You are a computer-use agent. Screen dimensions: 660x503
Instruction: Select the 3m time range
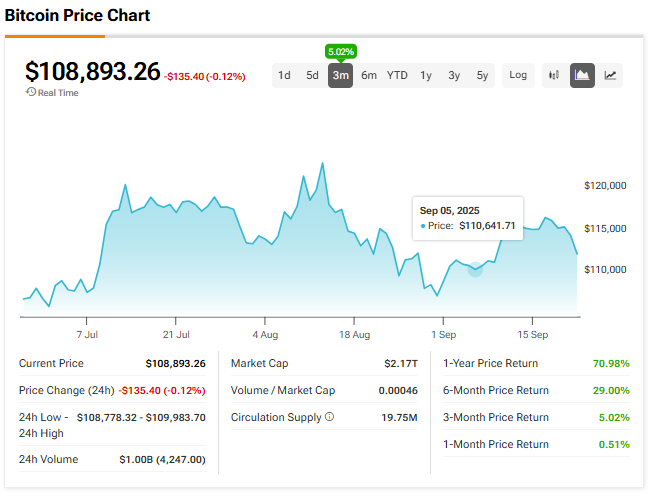coord(340,75)
